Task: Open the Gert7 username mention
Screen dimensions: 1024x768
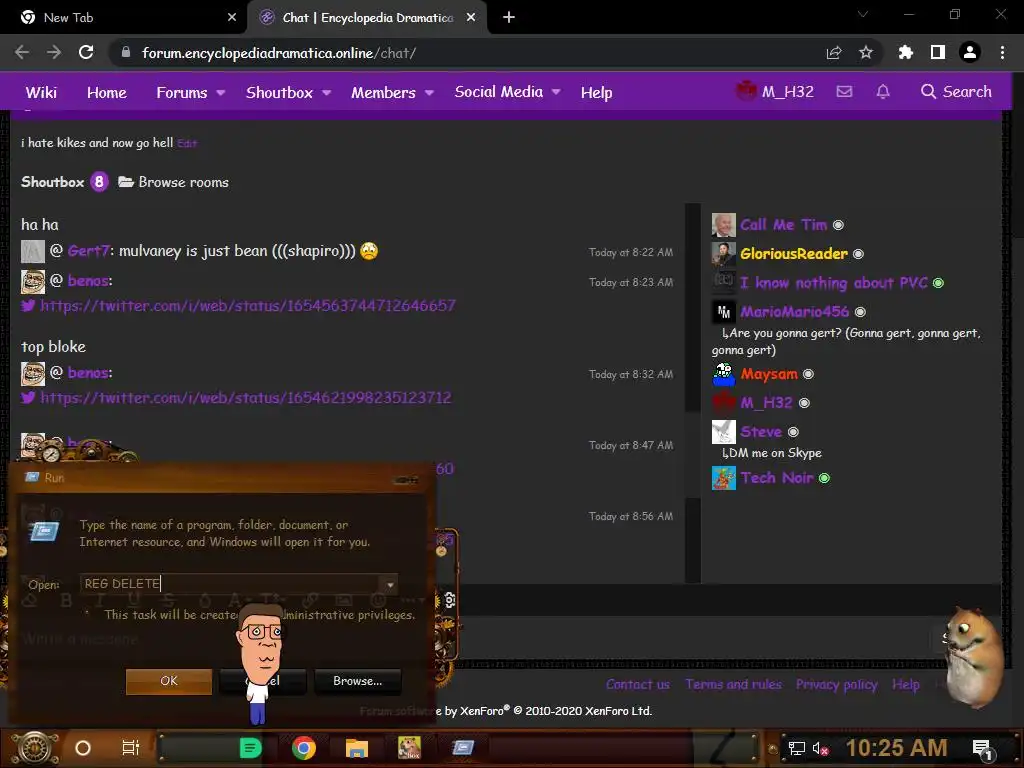Action: (89, 251)
